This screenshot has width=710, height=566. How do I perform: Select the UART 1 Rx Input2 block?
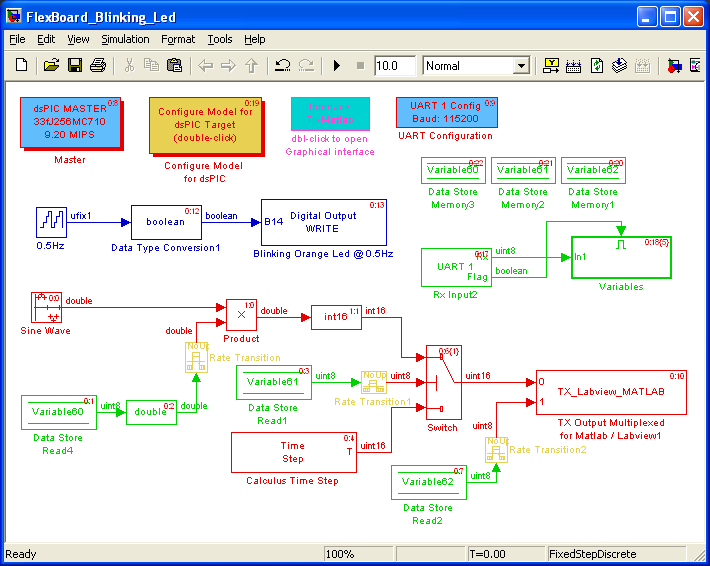[456, 268]
